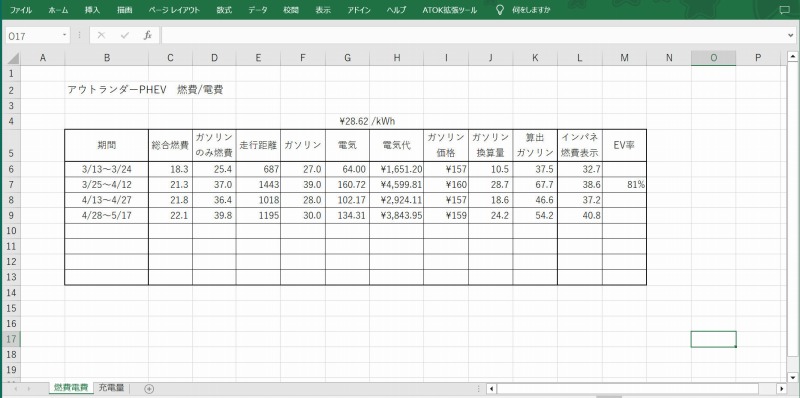The width and height of the screenshot is (800, 398).
Task: Switch to the ホーム ribbon tab
Action: pyautogui.click(x=58, y=10)
